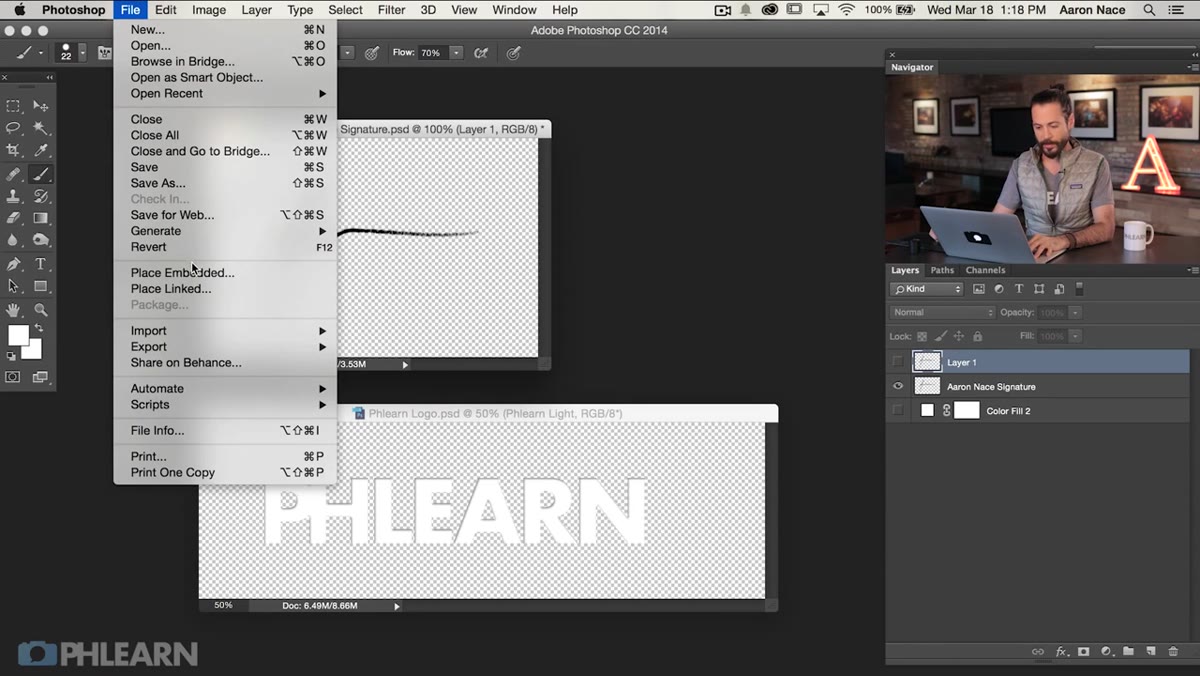
Task: Select the Clone Stamp tool
Action: [x=13, y=196]
